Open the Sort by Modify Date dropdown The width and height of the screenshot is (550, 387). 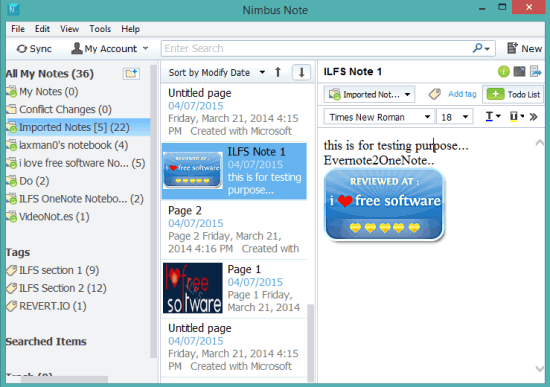click(216, 73)
